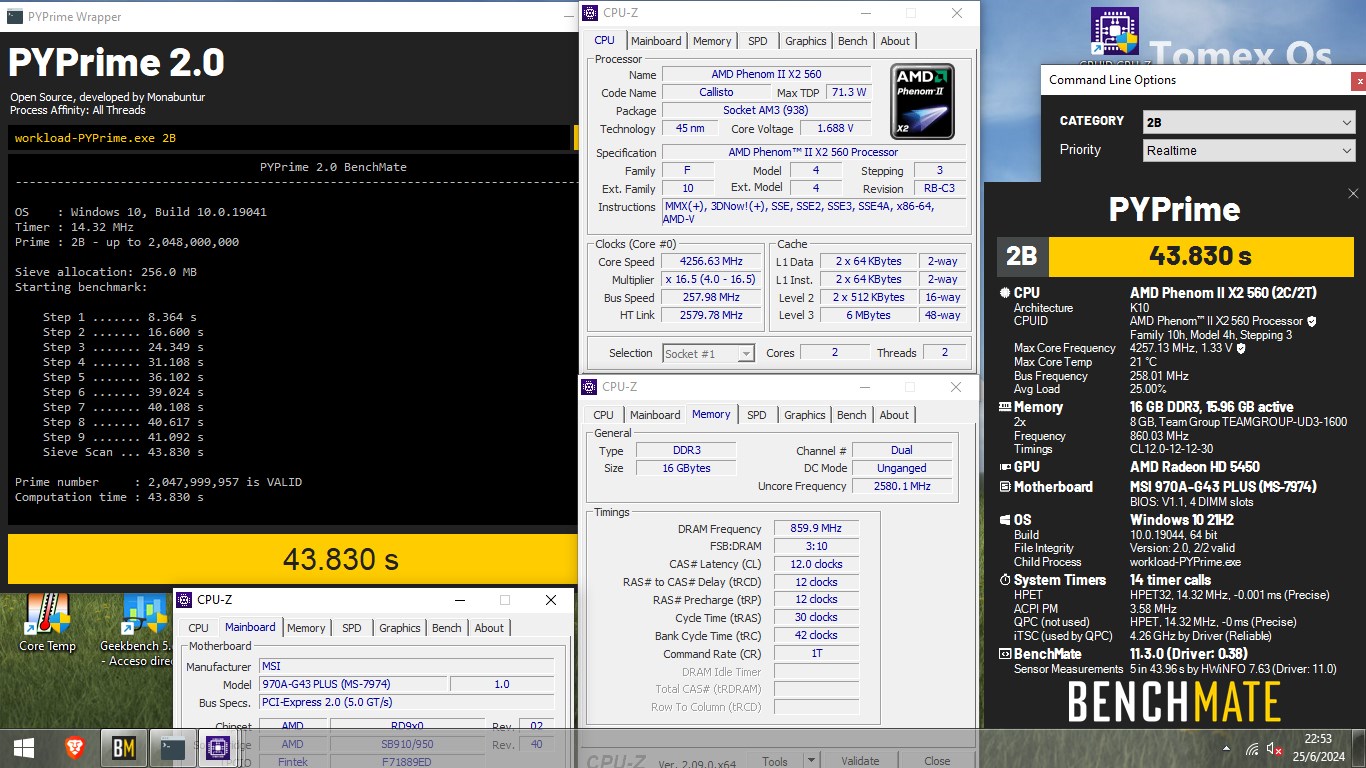Click the workload-PYPrime.exe 2B command field
This screenshot has height=768, width=1366.
point(289,138)
